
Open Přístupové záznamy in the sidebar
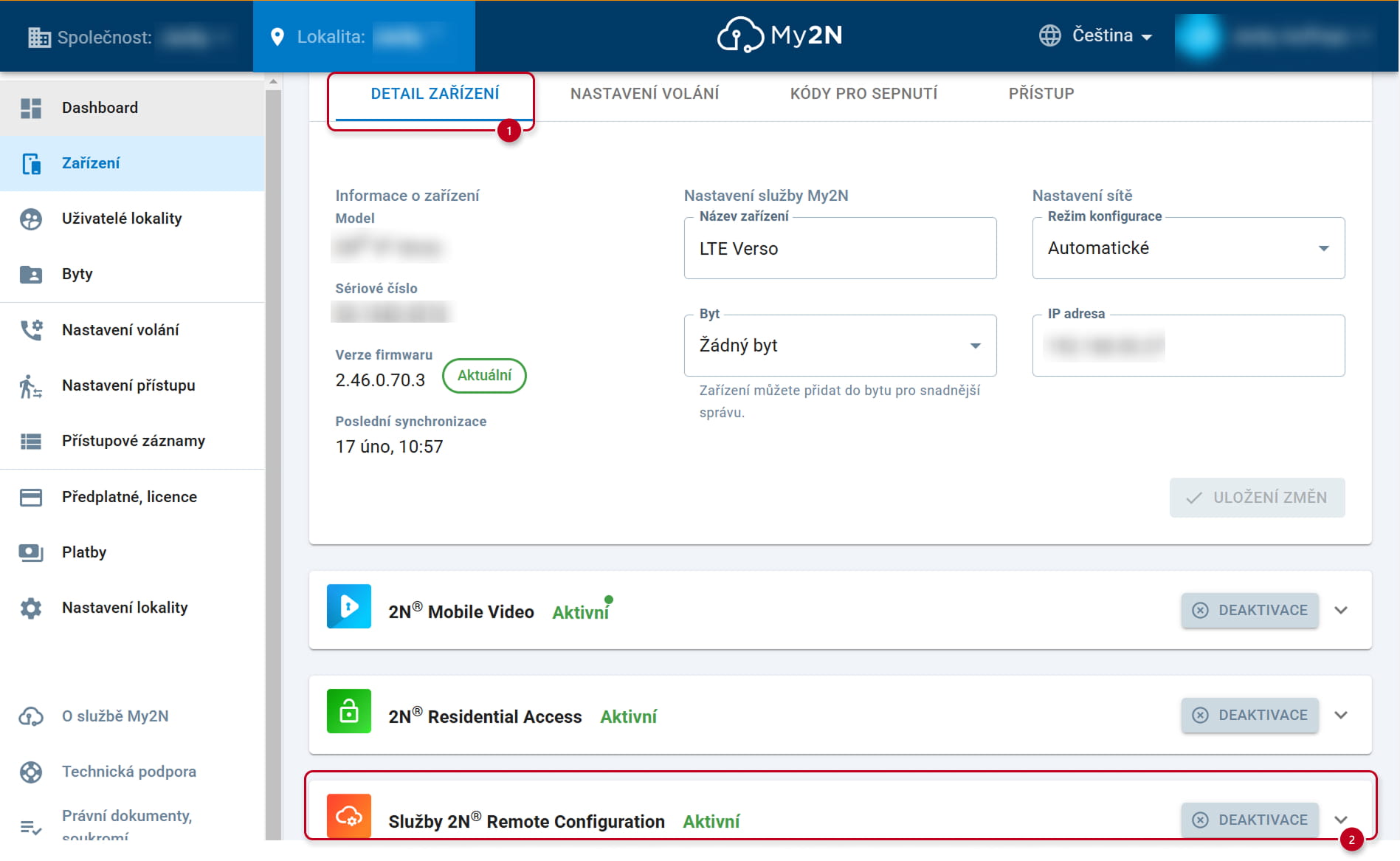point(132,441)
